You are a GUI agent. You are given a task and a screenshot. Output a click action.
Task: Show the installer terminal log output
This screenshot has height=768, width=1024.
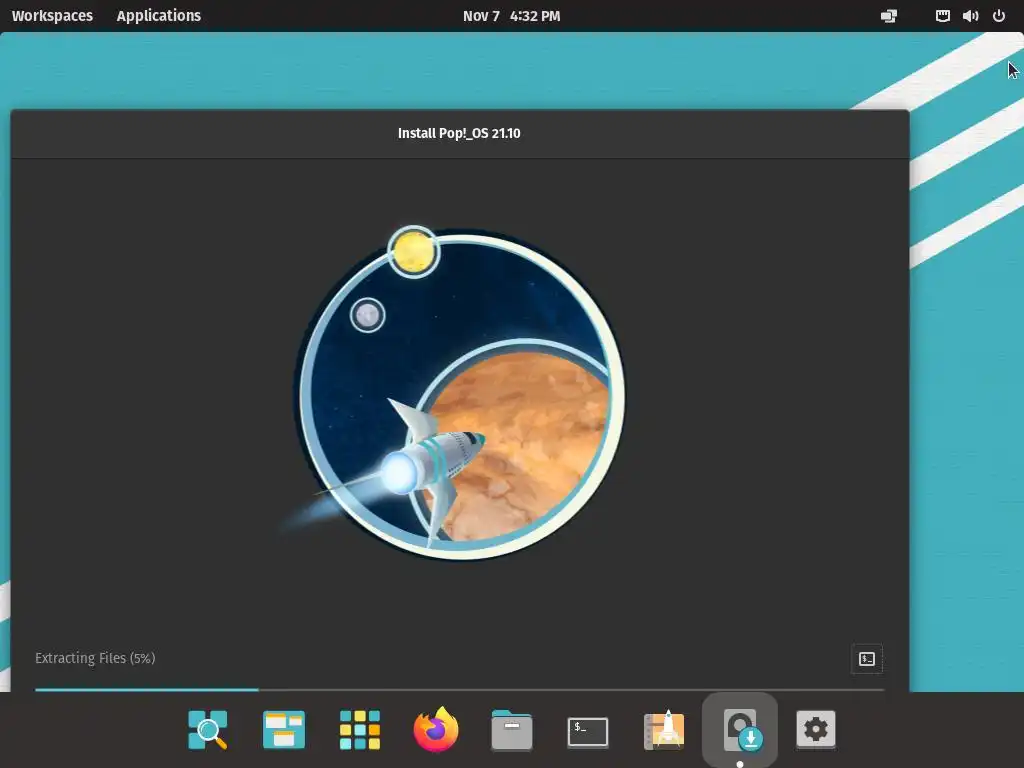point(867,658)
